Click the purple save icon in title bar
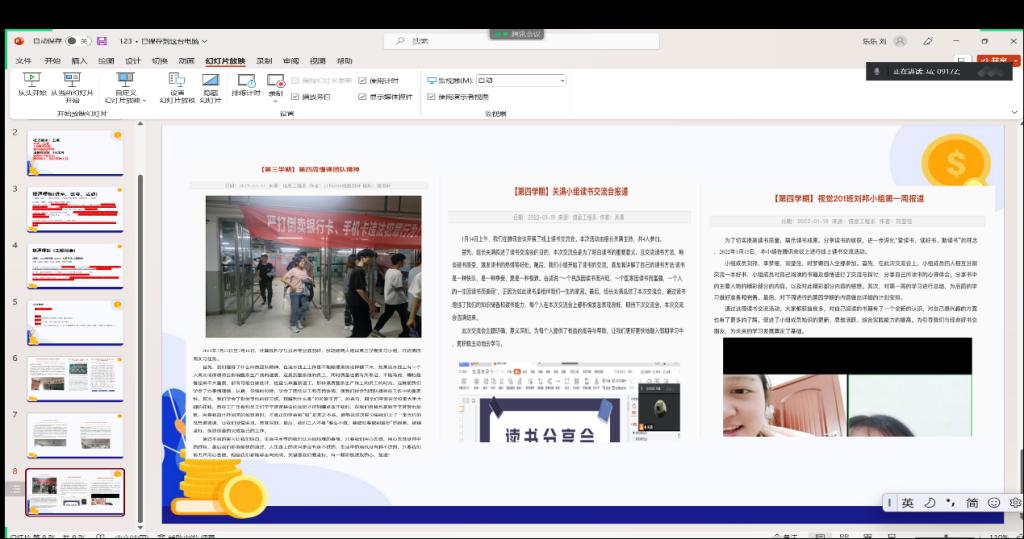Image resolution: width=1024 pixels, height=539 pixels. [102, 41]
